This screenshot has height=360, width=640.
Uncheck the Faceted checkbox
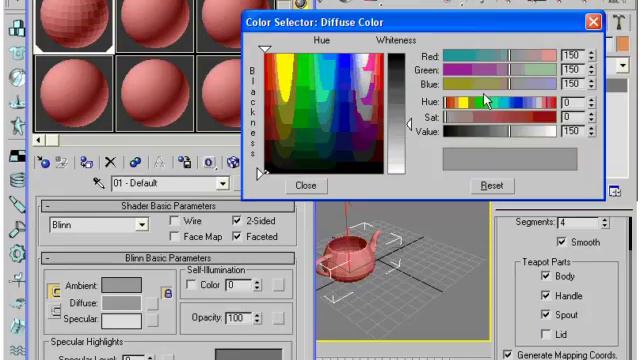[237, 237]
